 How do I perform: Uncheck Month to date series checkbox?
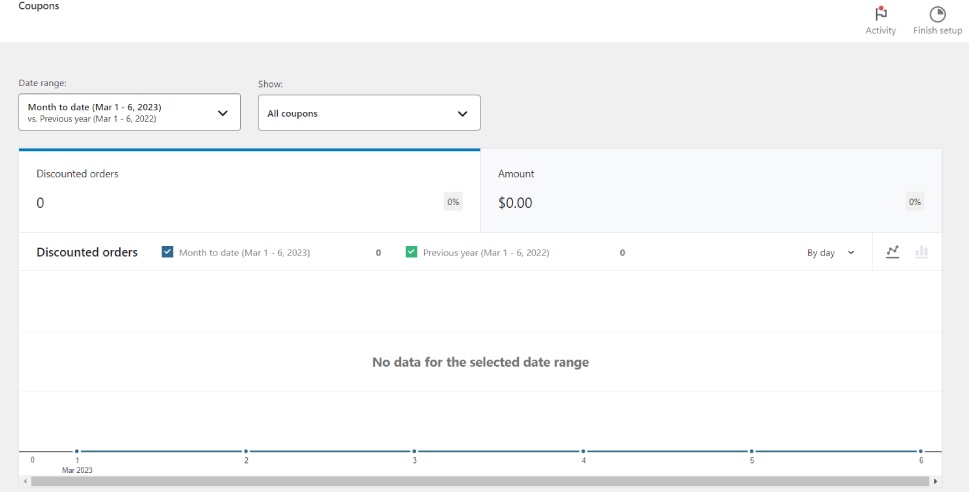tap(167, 252)
